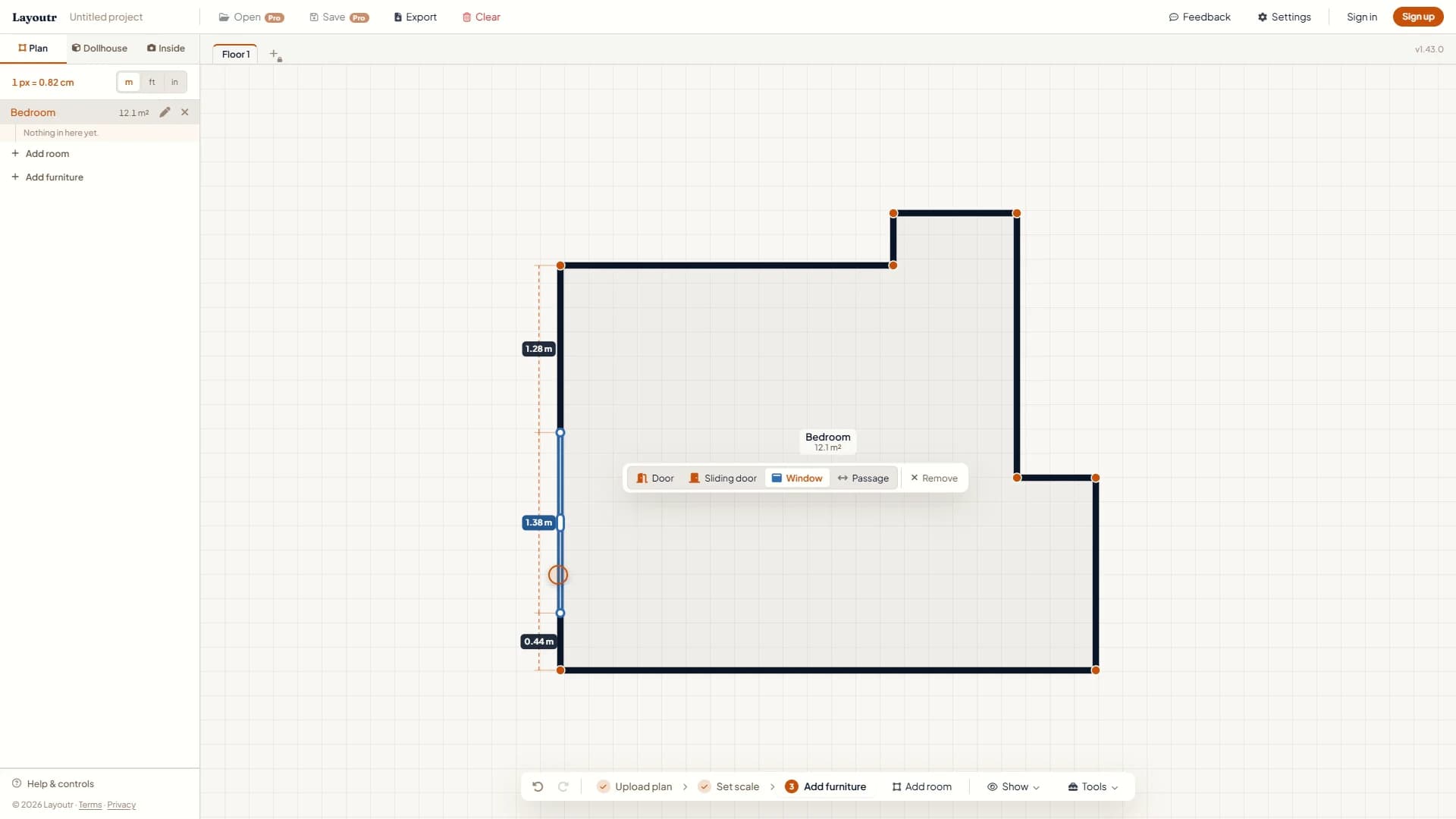Screen dimensions: 1456x819
Task: Switch to the Dollhouse view tab
Action: pyautogui.click(x=99, y=48)
